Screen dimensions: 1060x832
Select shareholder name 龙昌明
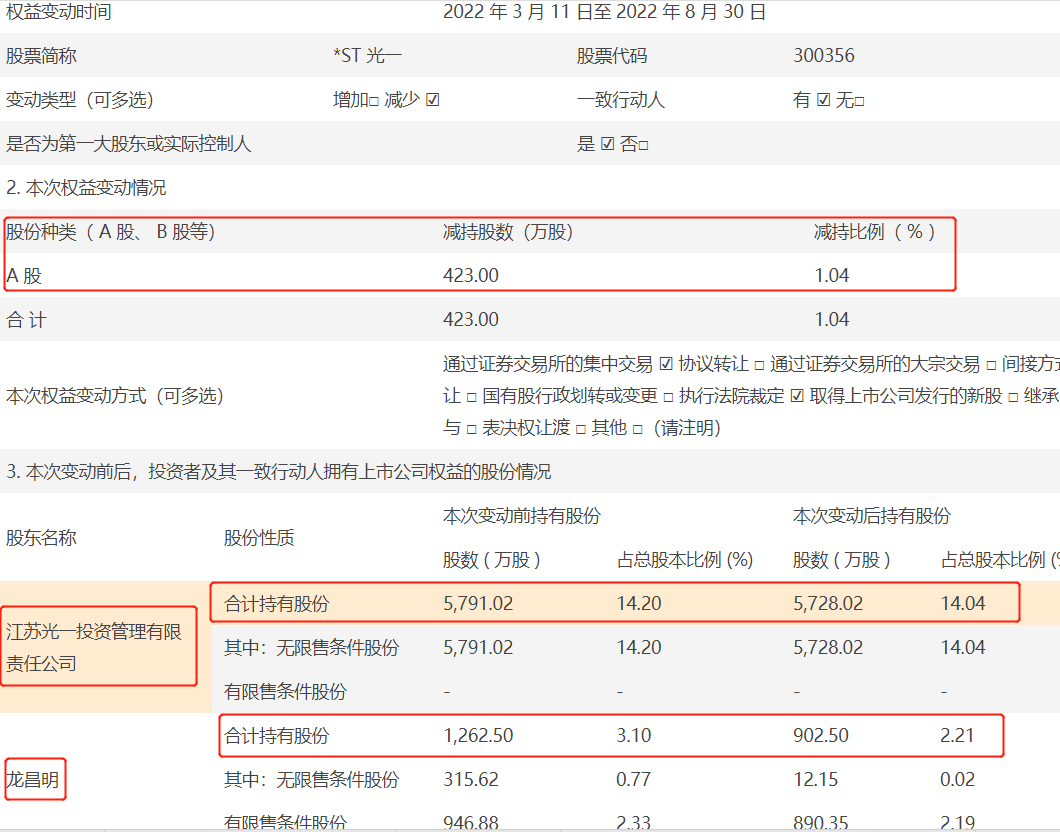32,780
